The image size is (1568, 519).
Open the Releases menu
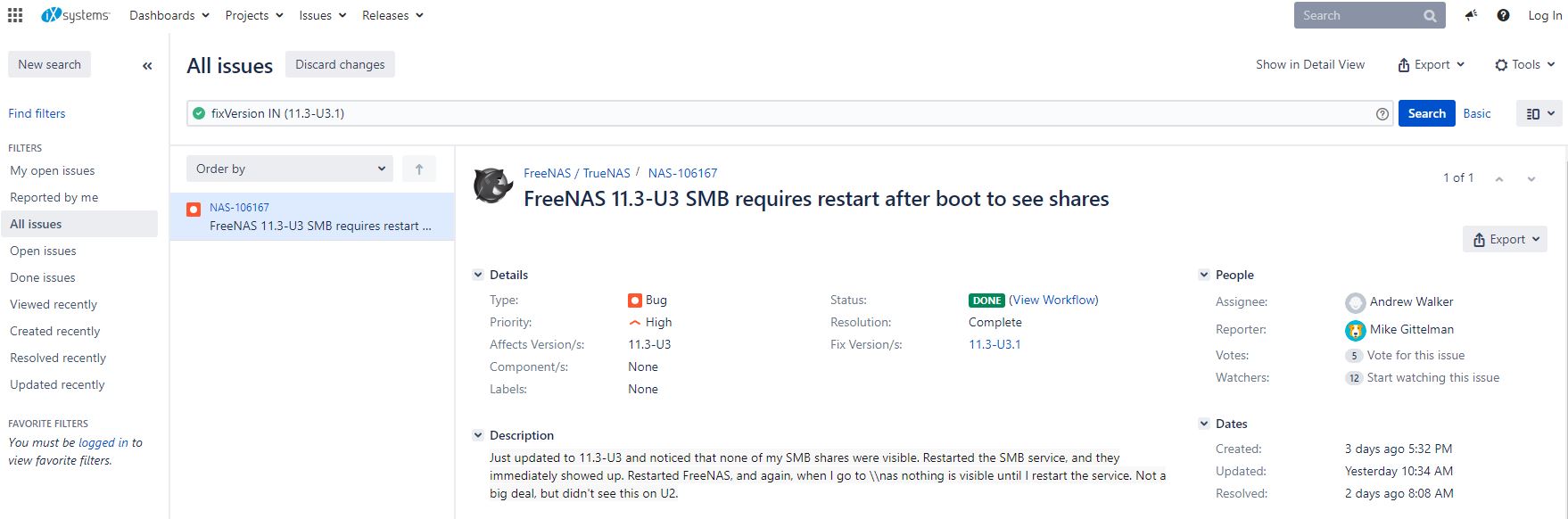click(x=392, y=15)
